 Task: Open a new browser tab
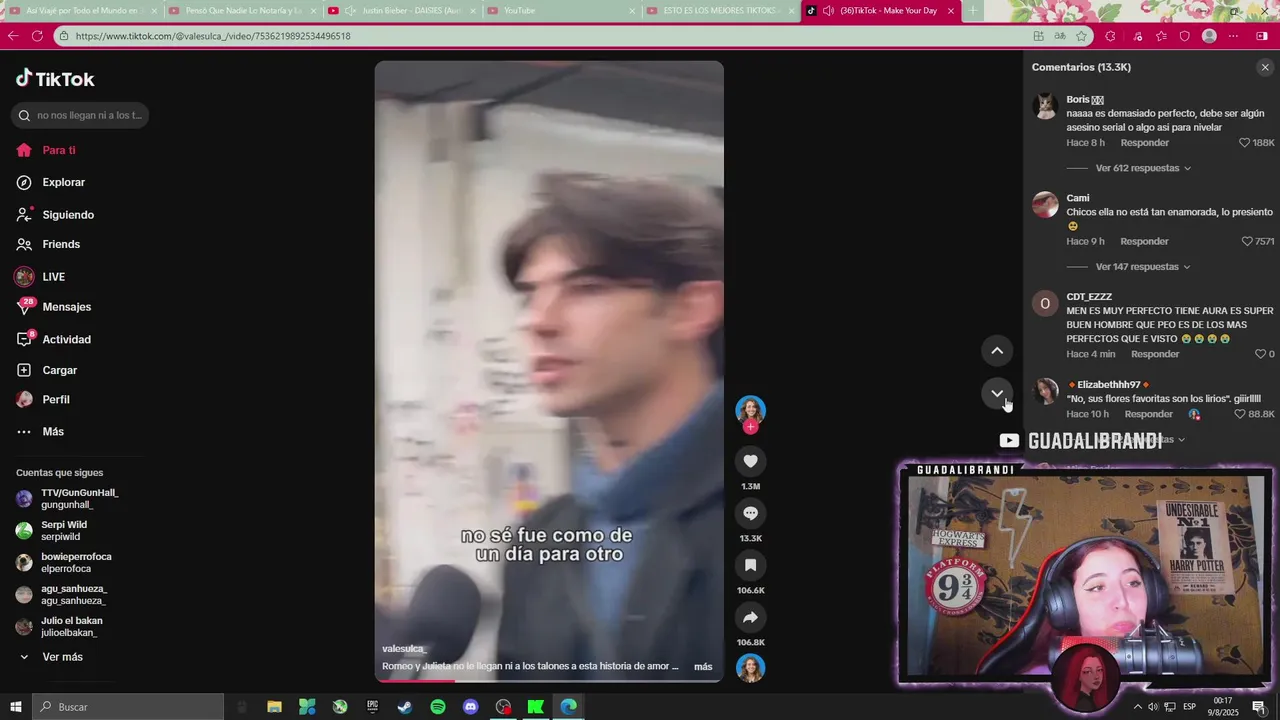(973, 11)
